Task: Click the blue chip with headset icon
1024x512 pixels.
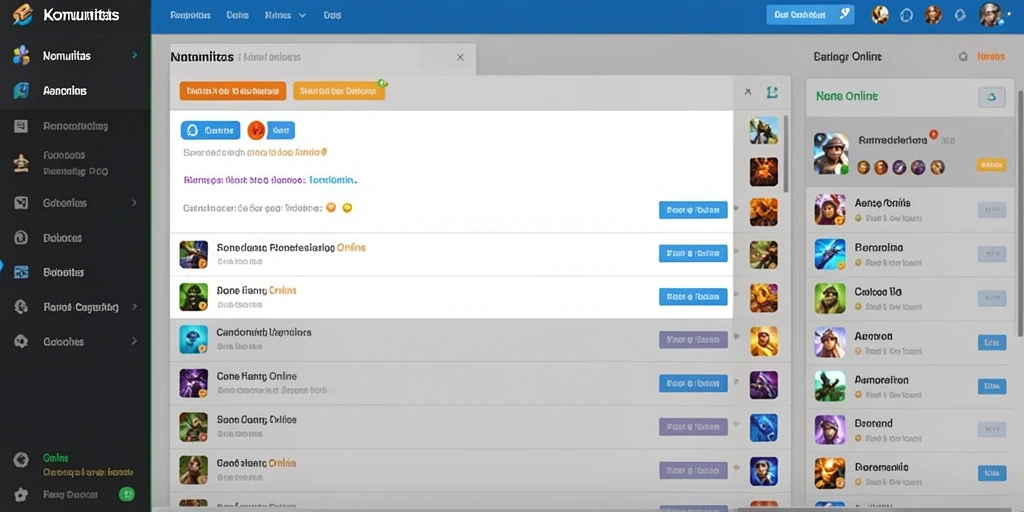Action: pyautogui.click(x=210, y=130)
